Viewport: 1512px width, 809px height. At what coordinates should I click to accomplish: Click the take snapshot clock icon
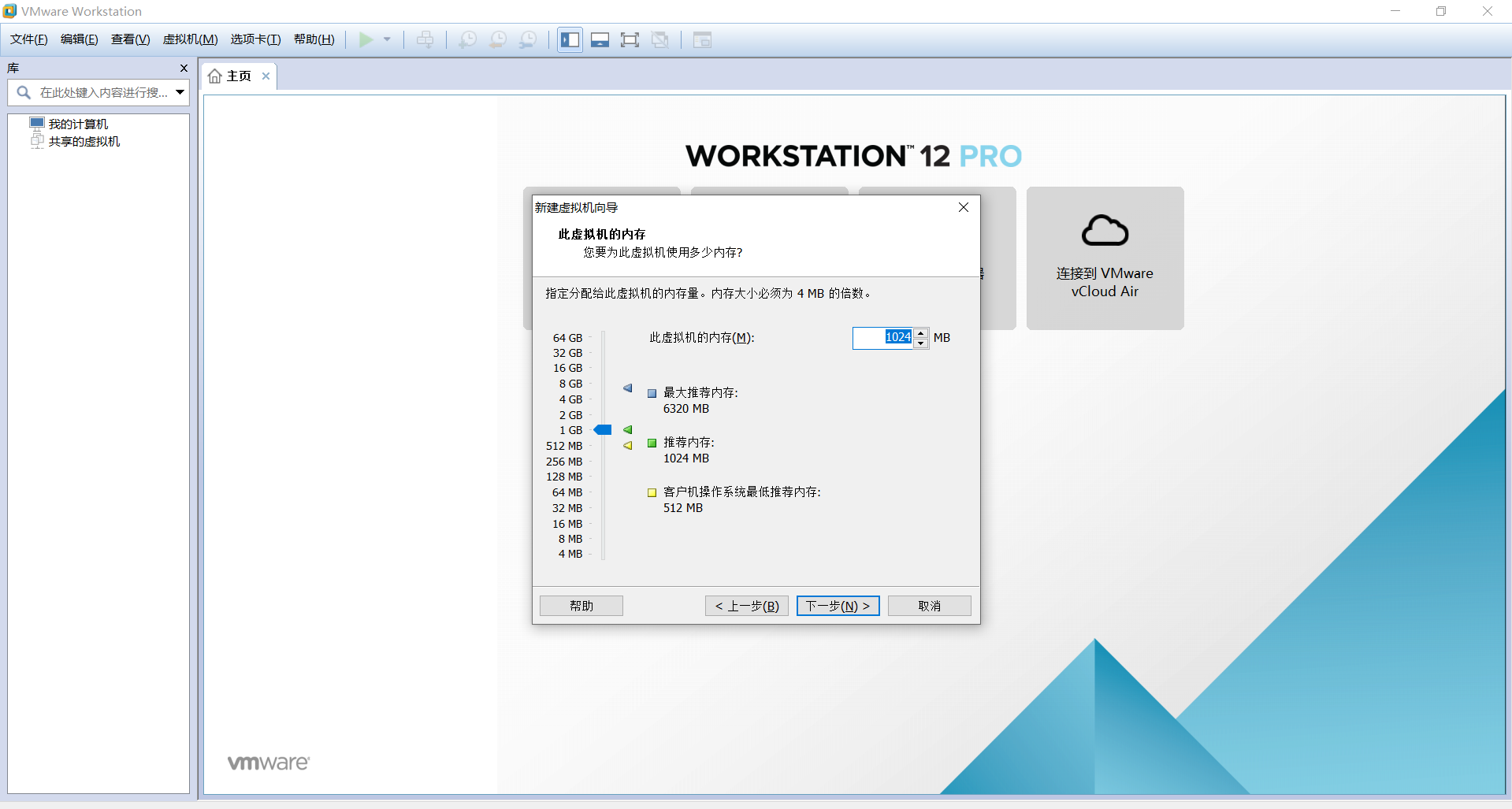click(x=468, y=40)
